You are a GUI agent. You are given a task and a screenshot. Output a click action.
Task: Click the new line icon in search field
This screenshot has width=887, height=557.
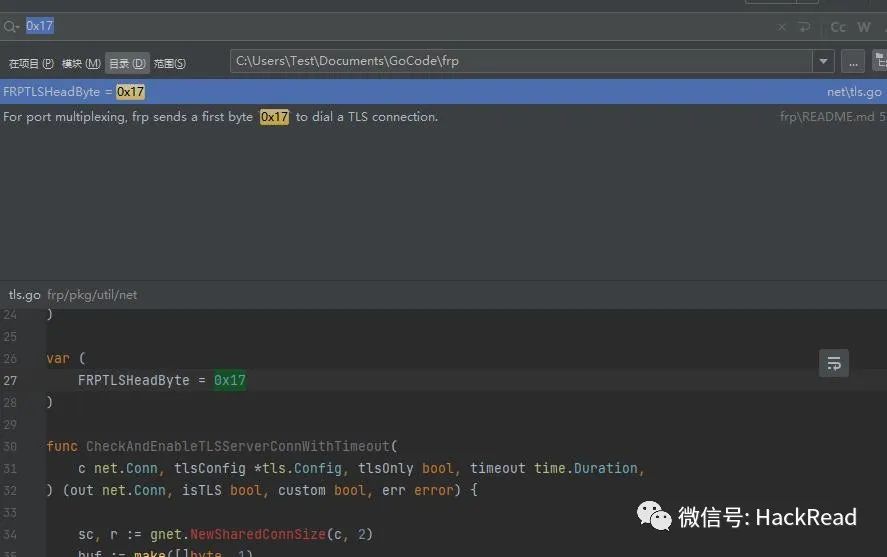pyautogui.click(x=804, y=27)
